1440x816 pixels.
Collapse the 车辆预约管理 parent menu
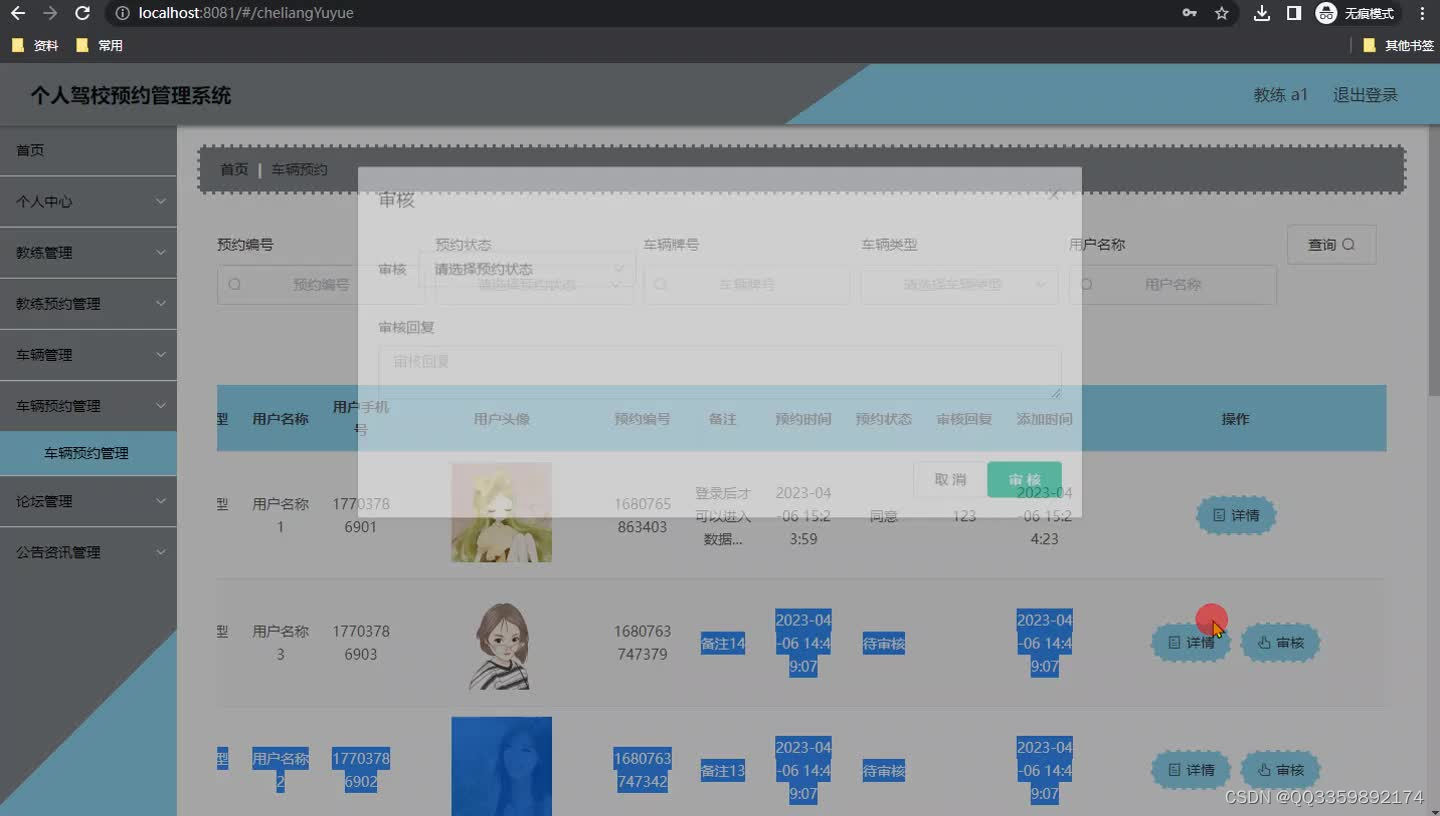[88, 406]
